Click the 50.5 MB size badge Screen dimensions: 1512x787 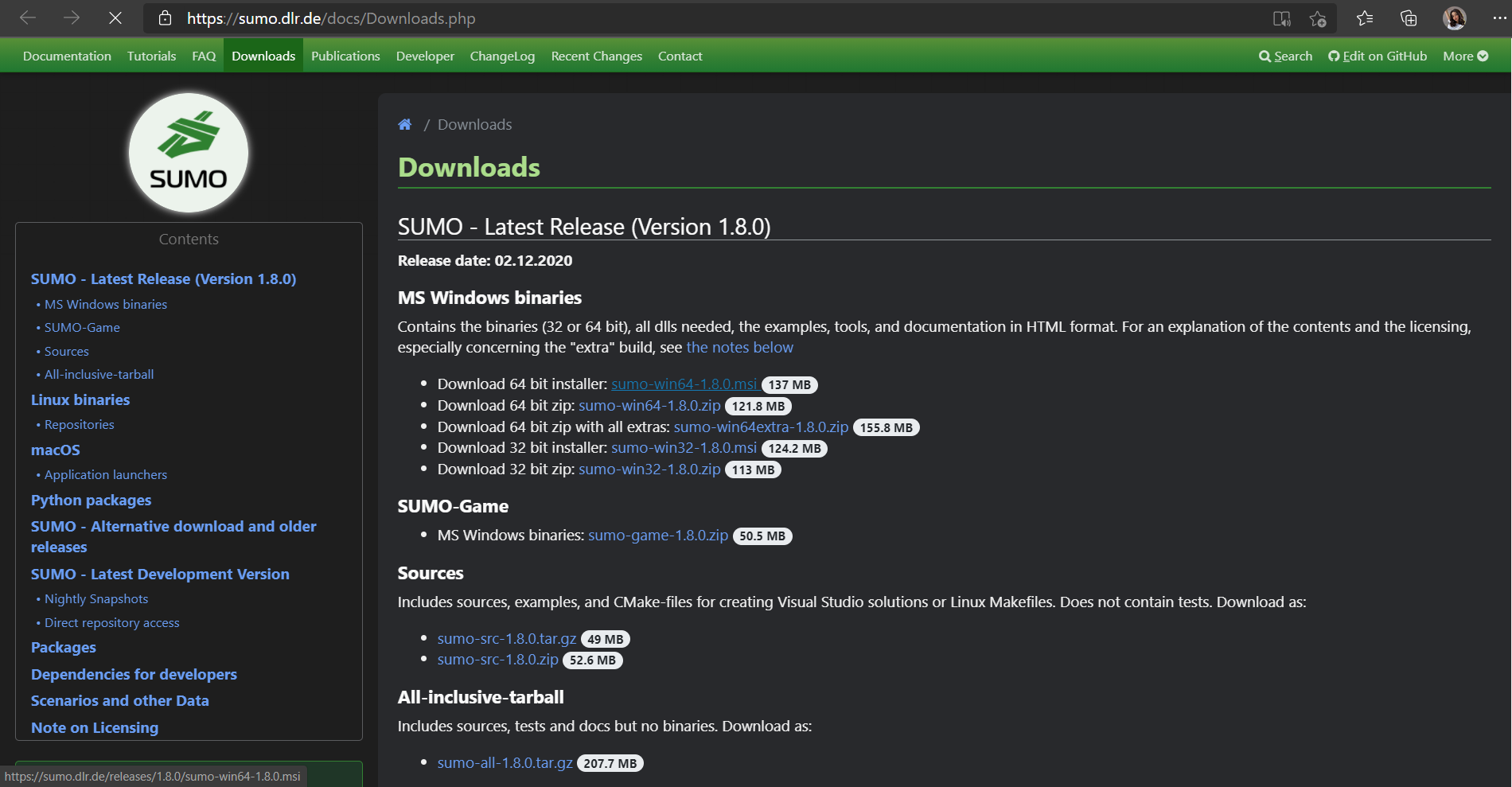(x=762, y=536)
